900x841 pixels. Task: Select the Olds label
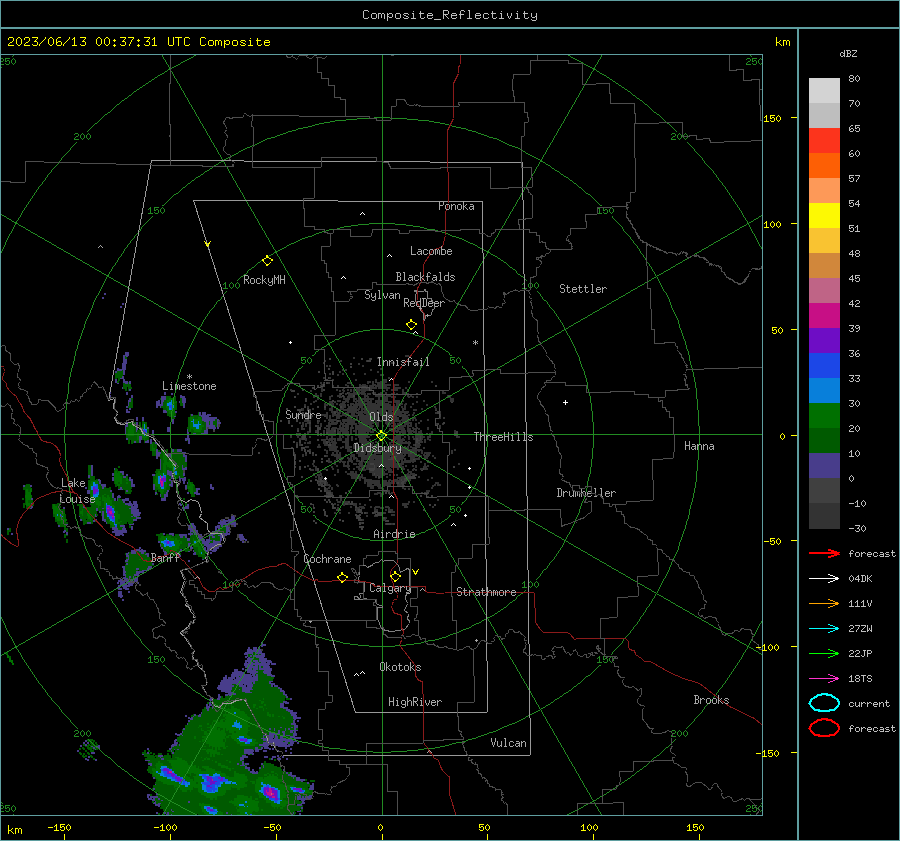381,417
